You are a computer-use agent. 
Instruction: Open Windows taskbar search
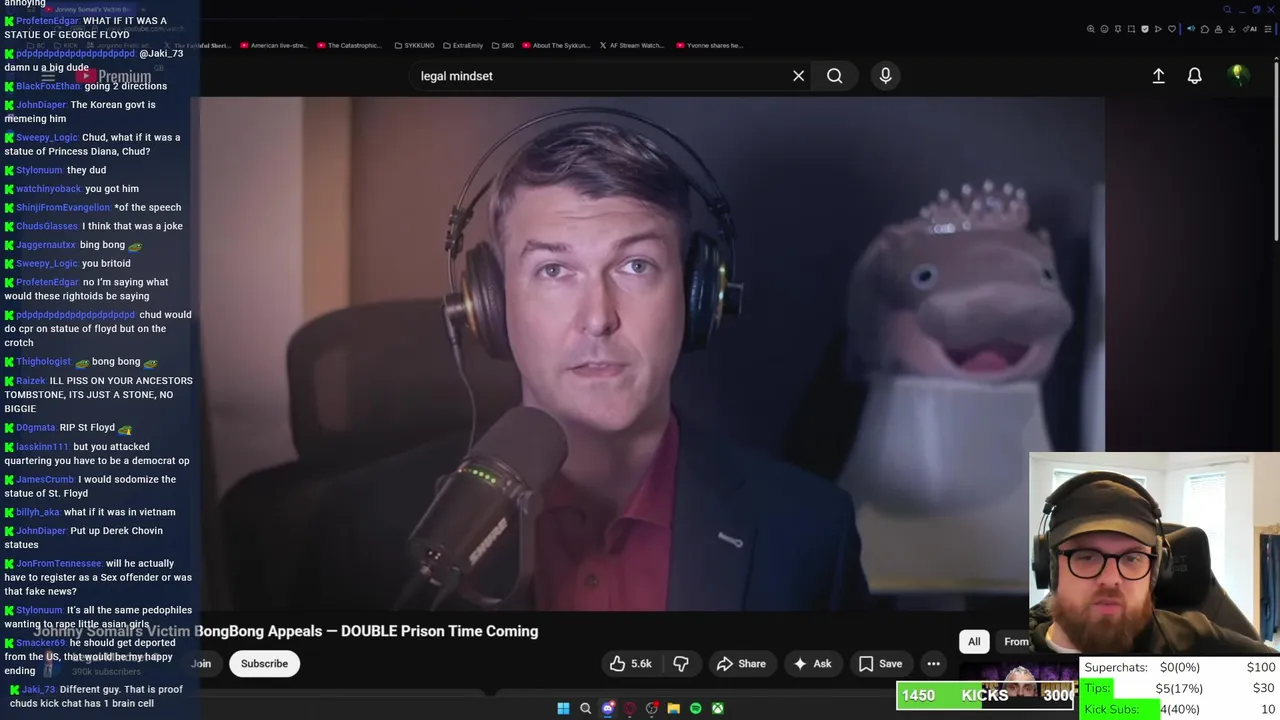585,708
